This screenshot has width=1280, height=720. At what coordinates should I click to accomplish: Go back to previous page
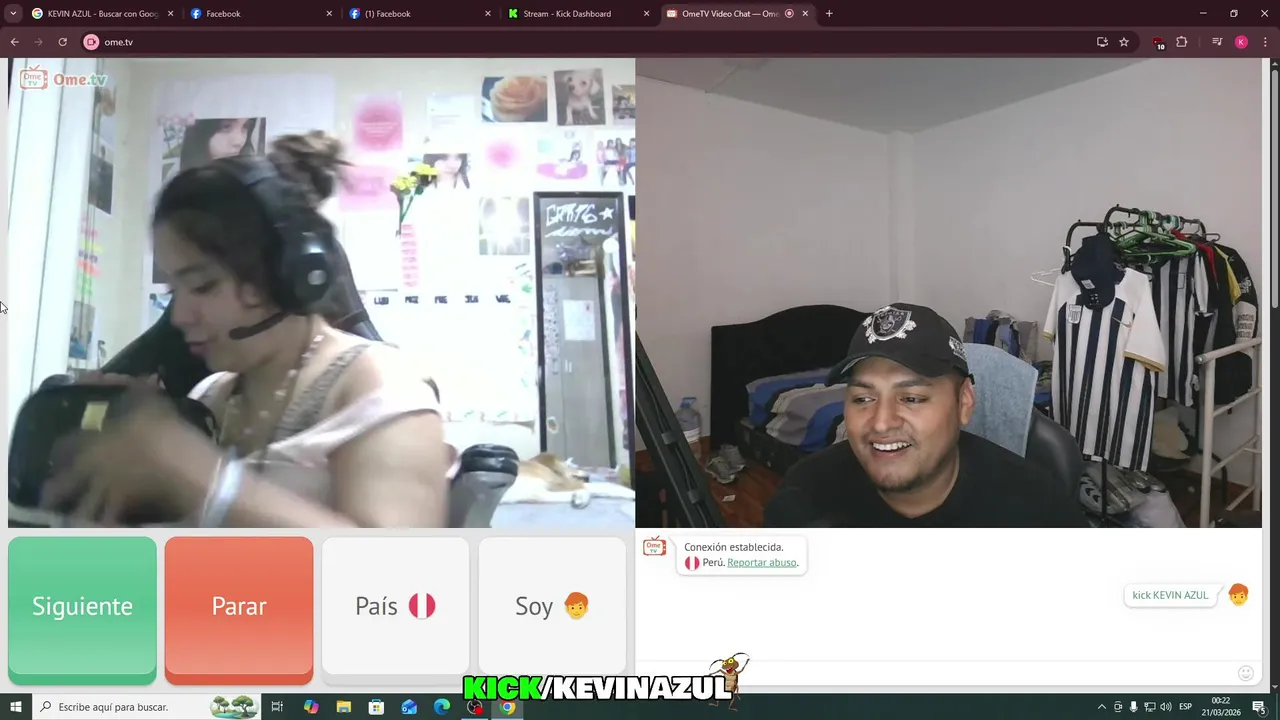[x=14, y=42]
